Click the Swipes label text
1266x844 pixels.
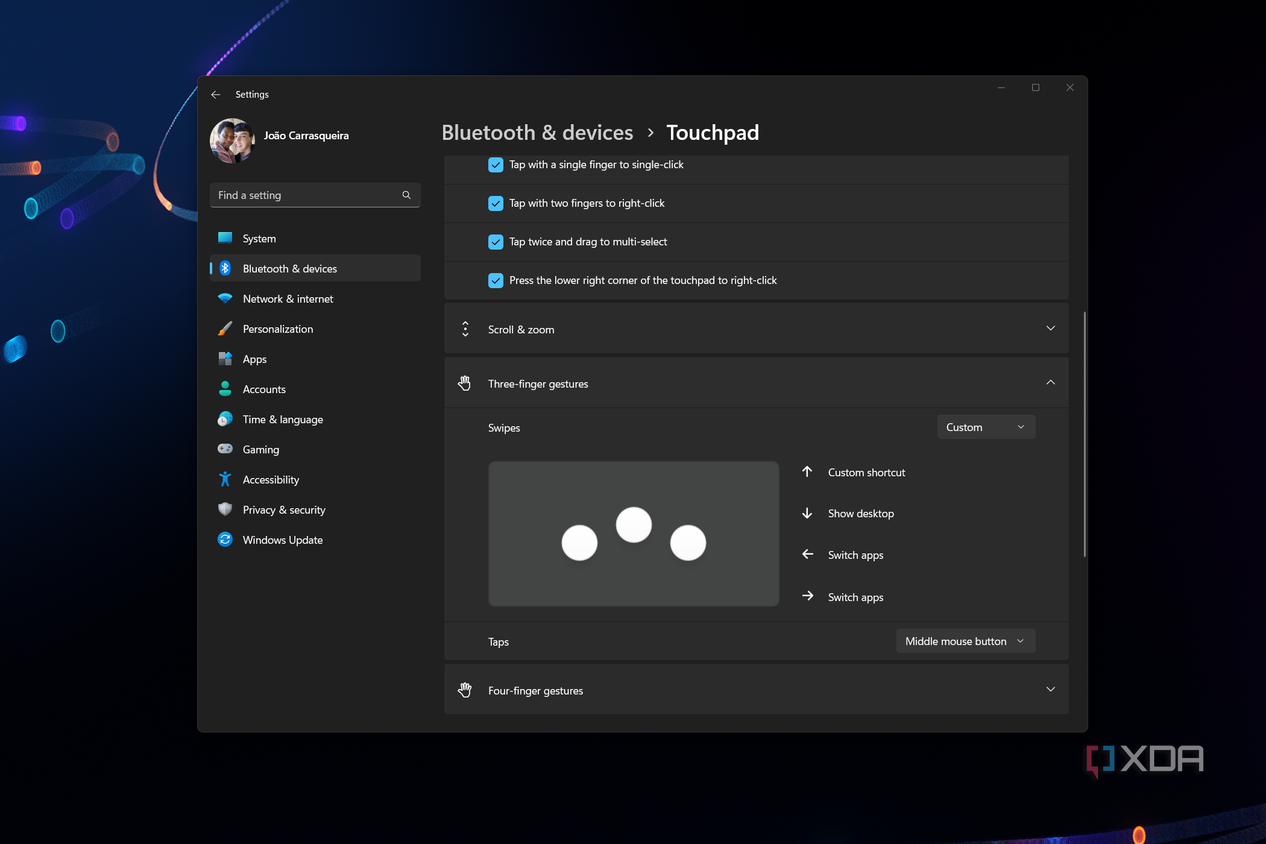click(504, 428)
